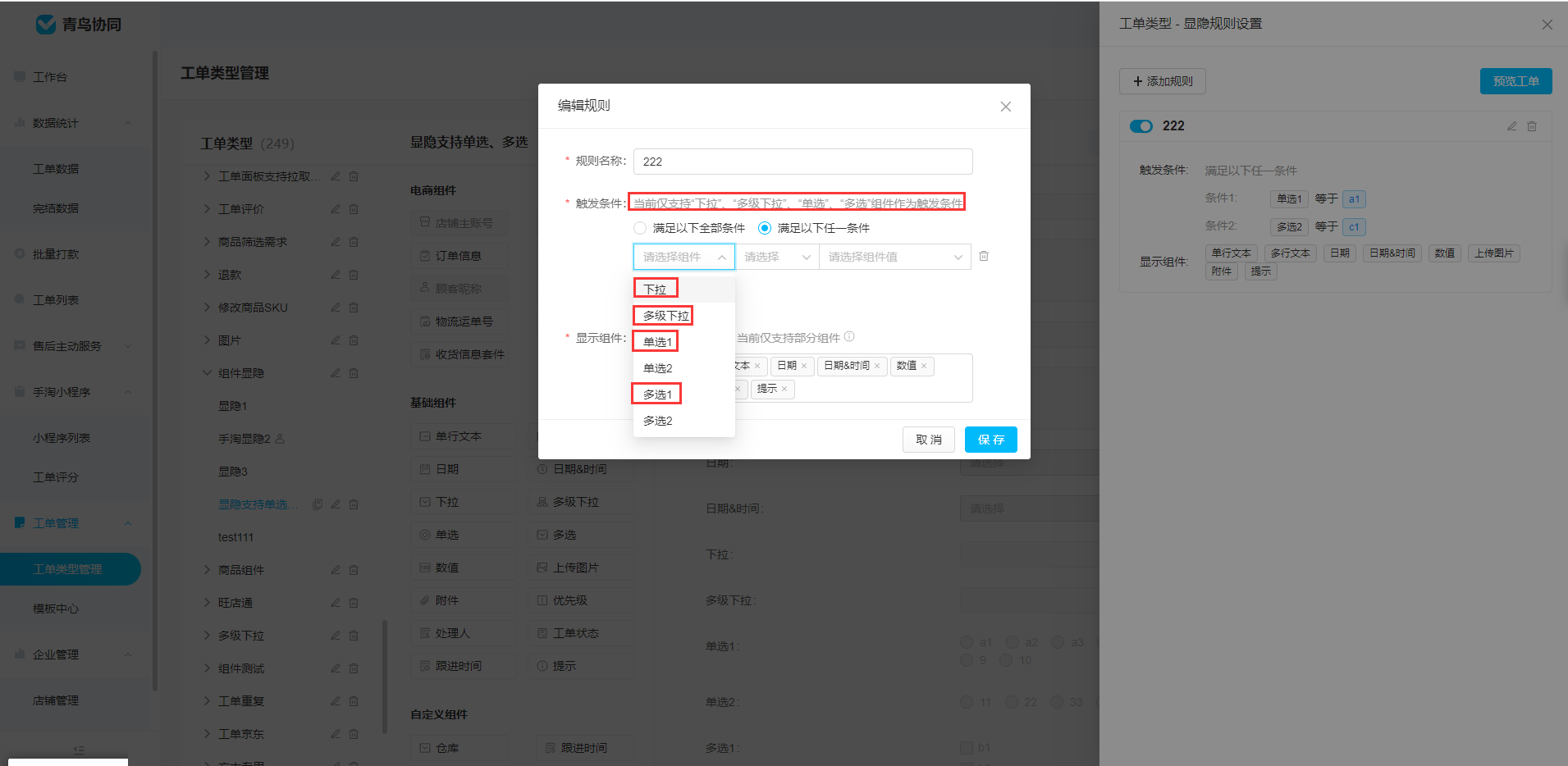
Task: Remove the 数值 tag from display components
Action: (924, 366)
